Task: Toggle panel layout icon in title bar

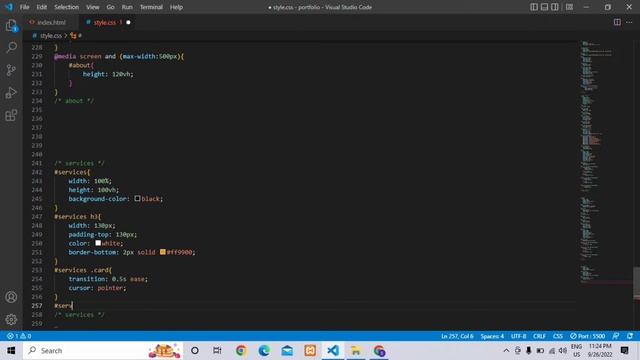Action: 544,7
